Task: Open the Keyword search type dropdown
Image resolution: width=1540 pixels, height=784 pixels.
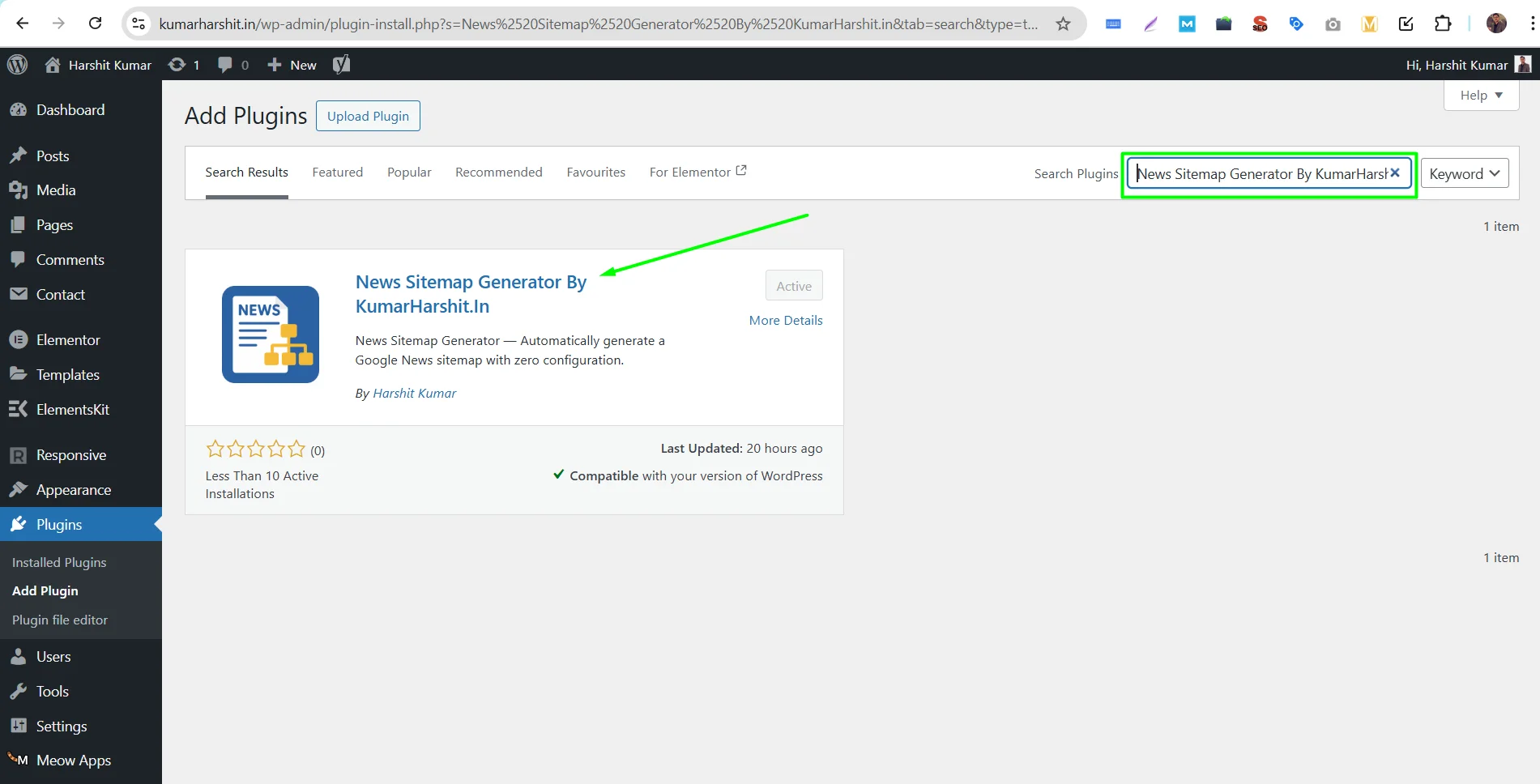Action: (x=1465, y=173)
